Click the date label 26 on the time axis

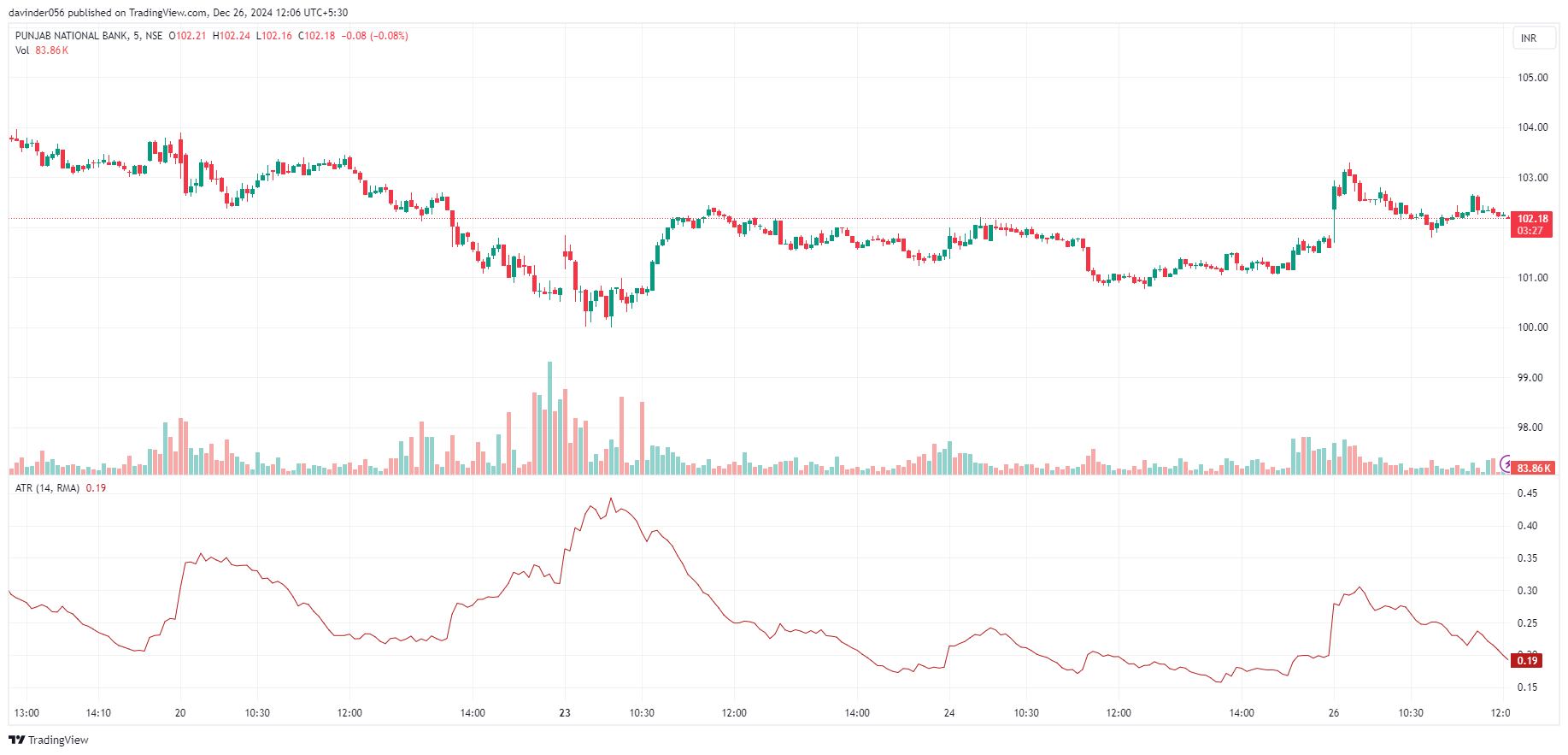click(1334, 713)
